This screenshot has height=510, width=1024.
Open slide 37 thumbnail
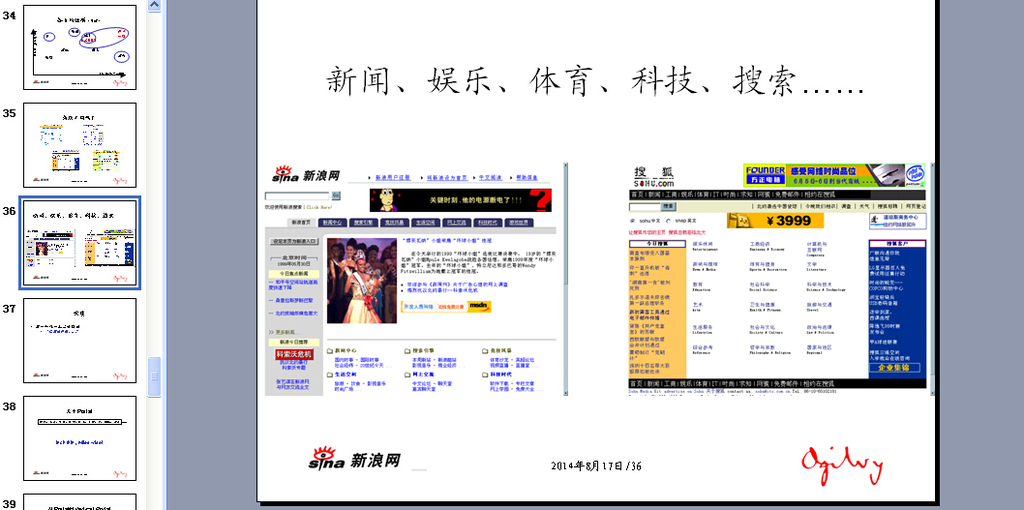point(80,340)
